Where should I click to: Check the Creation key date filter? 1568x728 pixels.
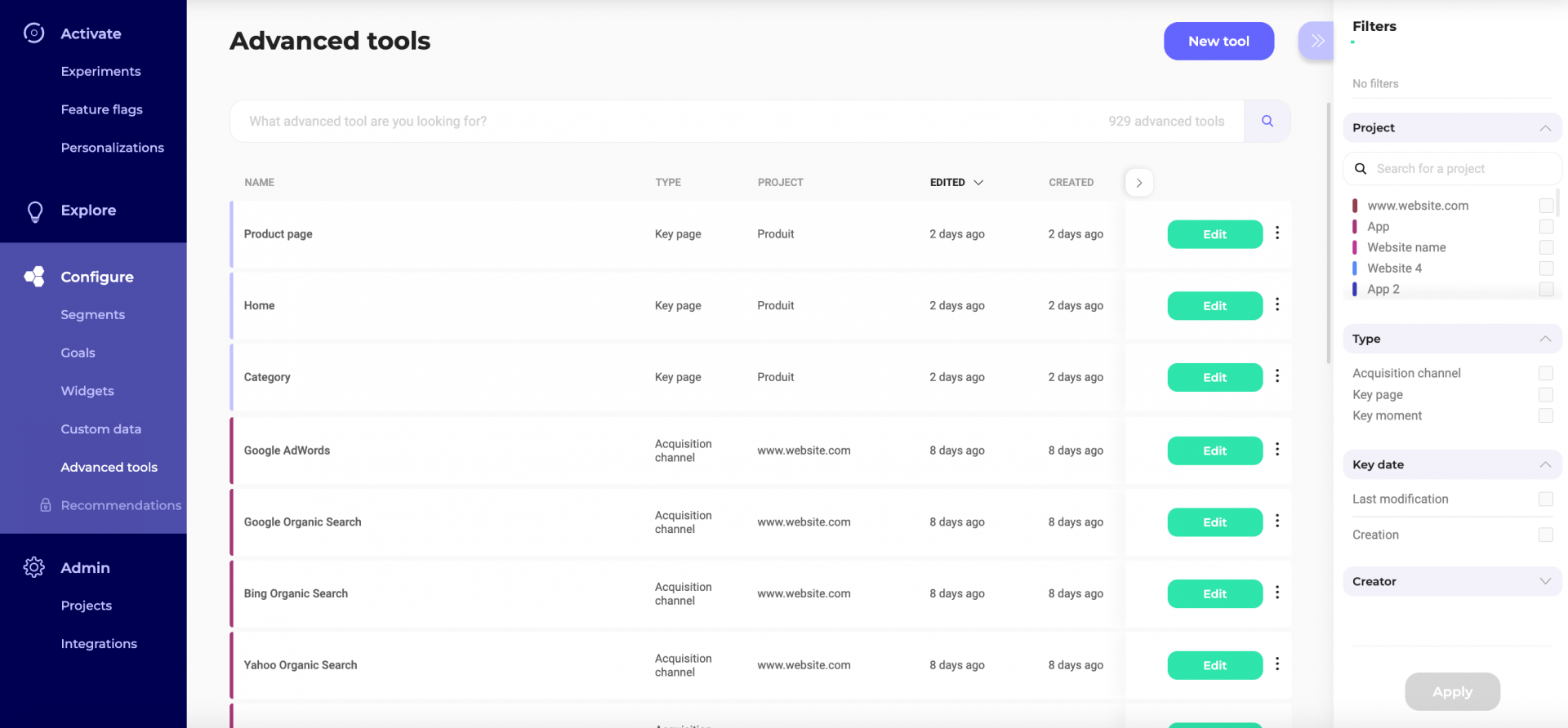(1546, 535)
